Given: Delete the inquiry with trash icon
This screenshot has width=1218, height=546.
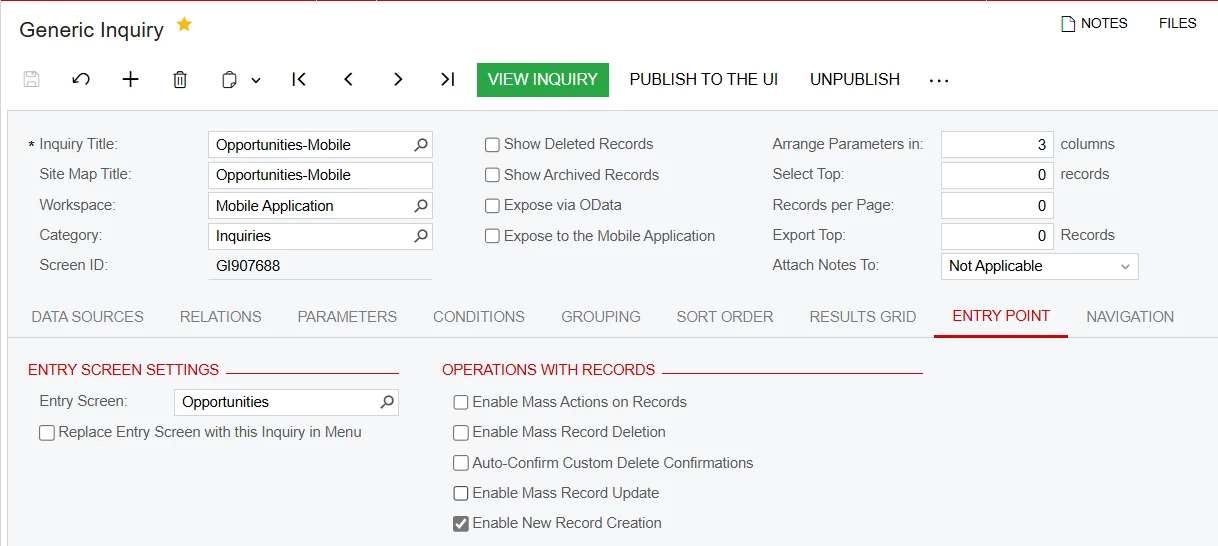Looking at the screenshot, I should click(x=180, y=80).
